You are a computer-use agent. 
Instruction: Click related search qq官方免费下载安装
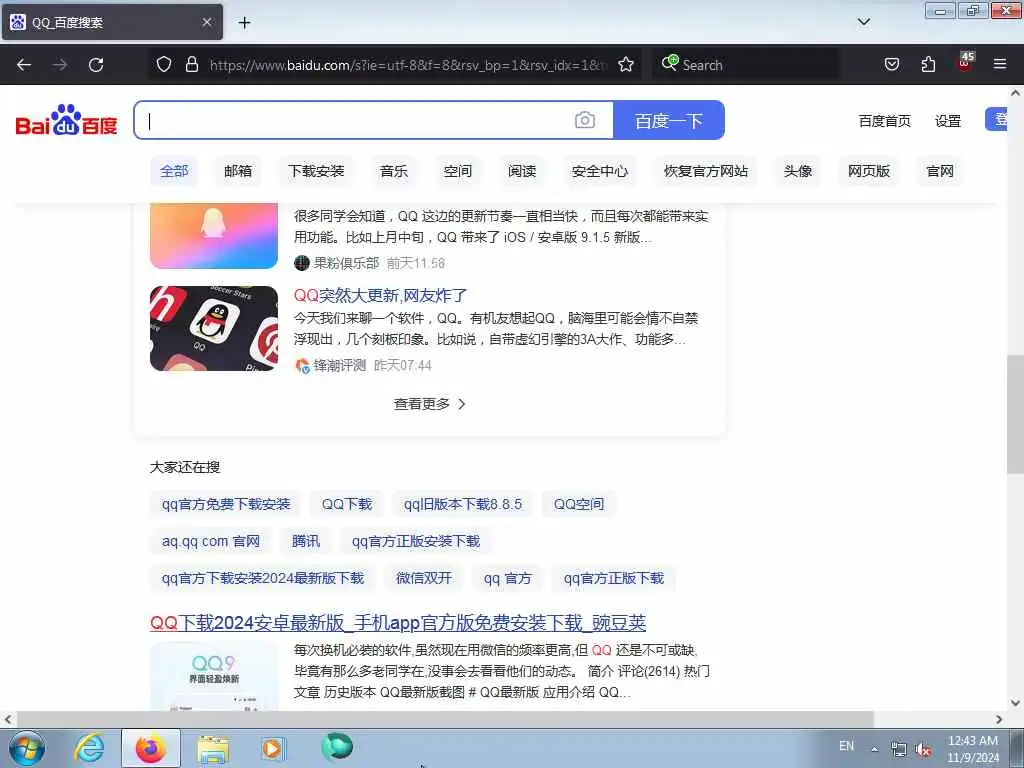(226, 504)
